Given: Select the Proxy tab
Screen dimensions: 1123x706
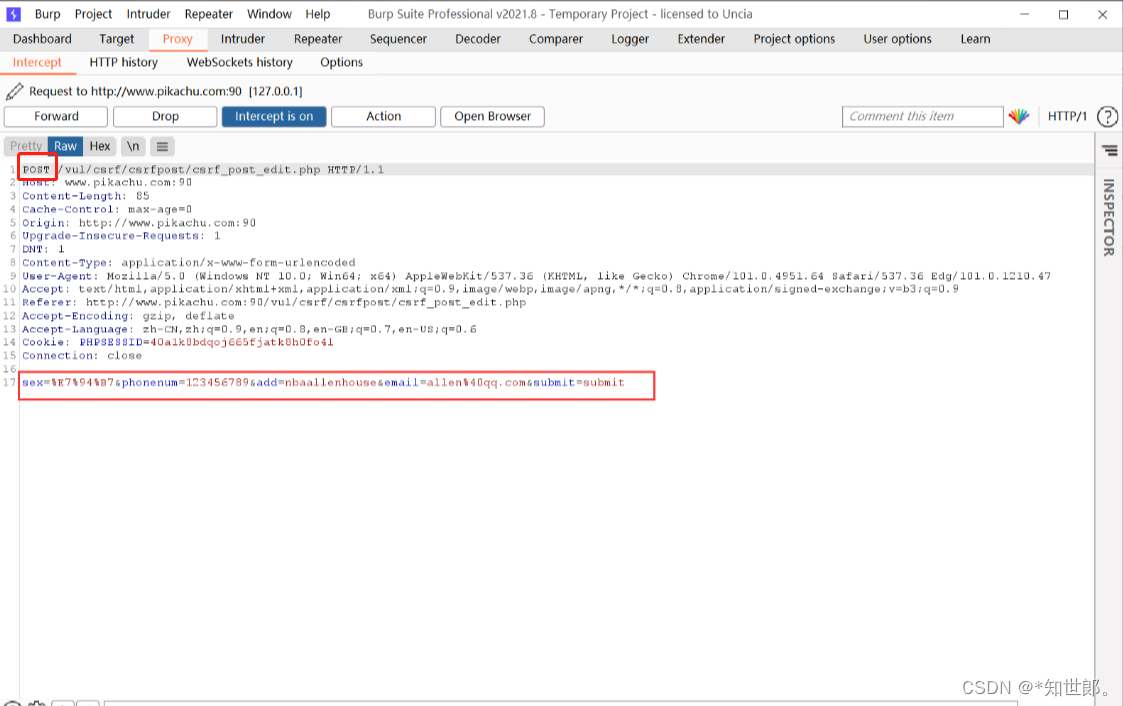Looking at the screenshot, I should [178, 39].
